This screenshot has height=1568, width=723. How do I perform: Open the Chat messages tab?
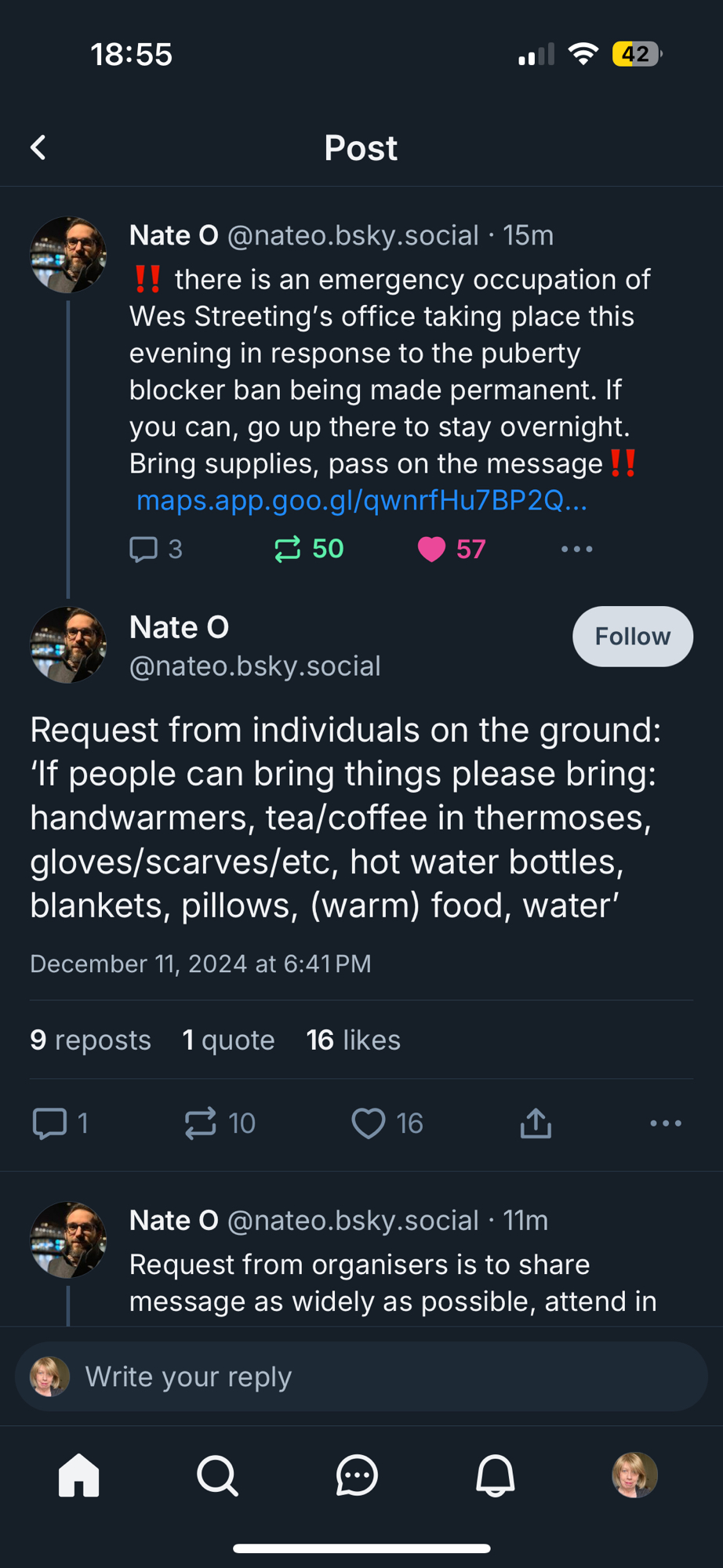[x=357, y=1475]
